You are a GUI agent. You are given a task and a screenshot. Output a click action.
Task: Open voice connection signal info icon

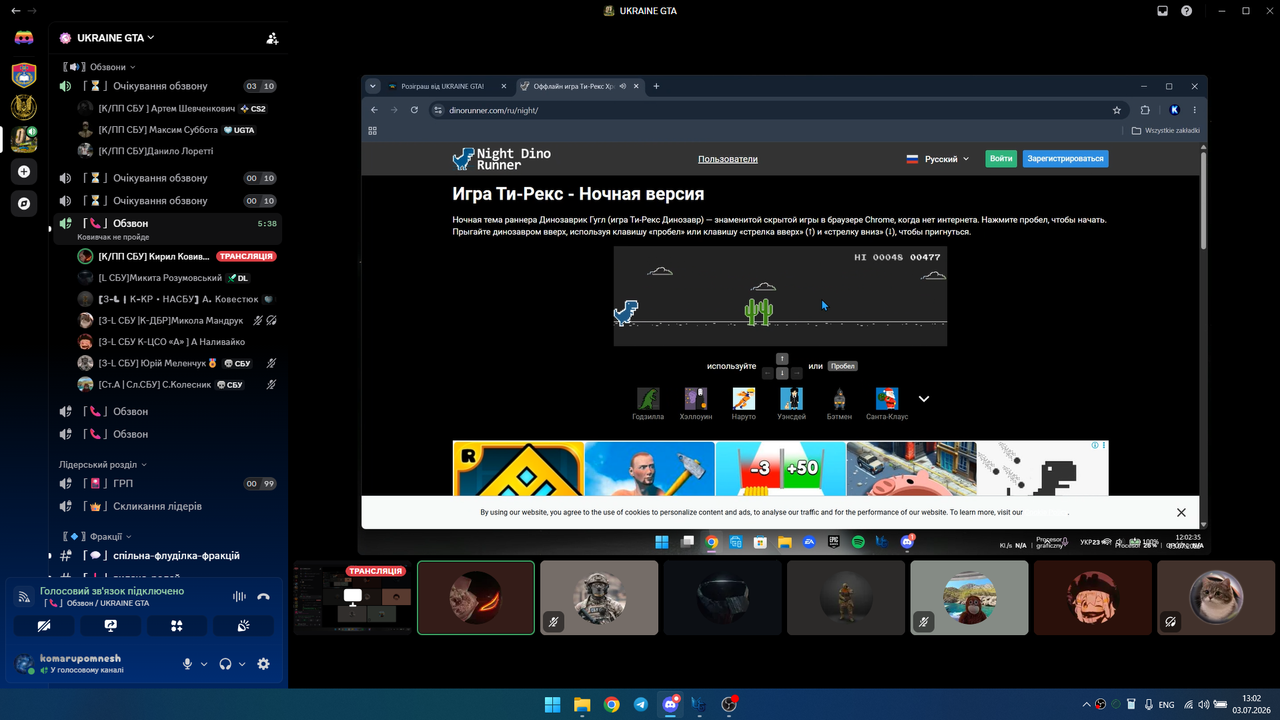(x=24, y=597)
